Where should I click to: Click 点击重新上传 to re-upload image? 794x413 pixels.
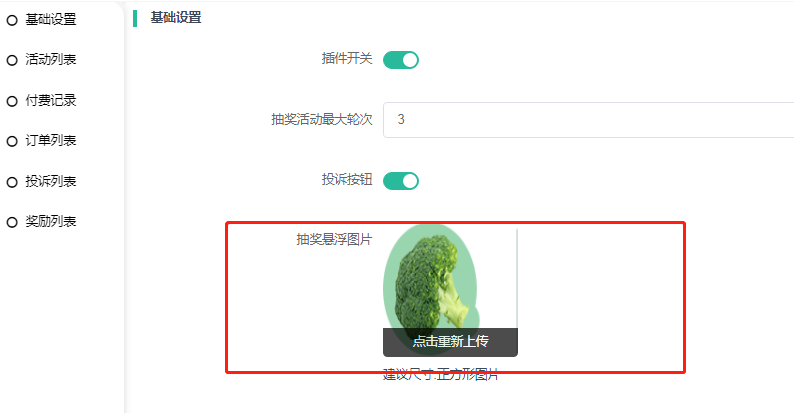(x=450, y=342)
